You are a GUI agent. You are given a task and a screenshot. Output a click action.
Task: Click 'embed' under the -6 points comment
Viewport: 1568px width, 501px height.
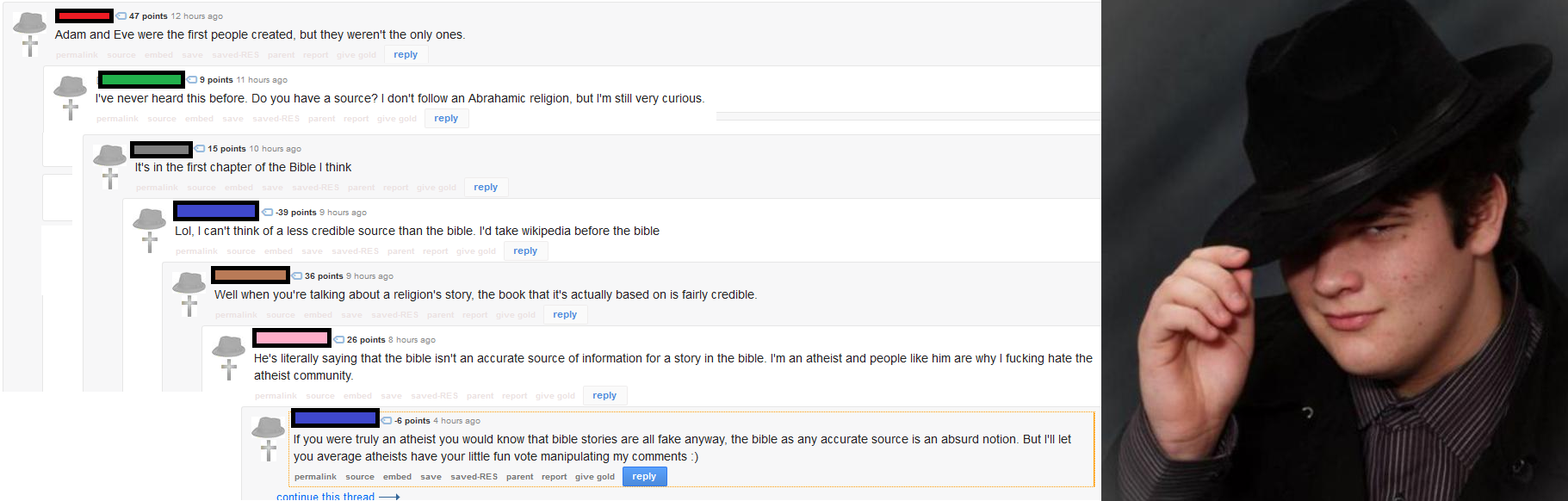tap(397, 477)
